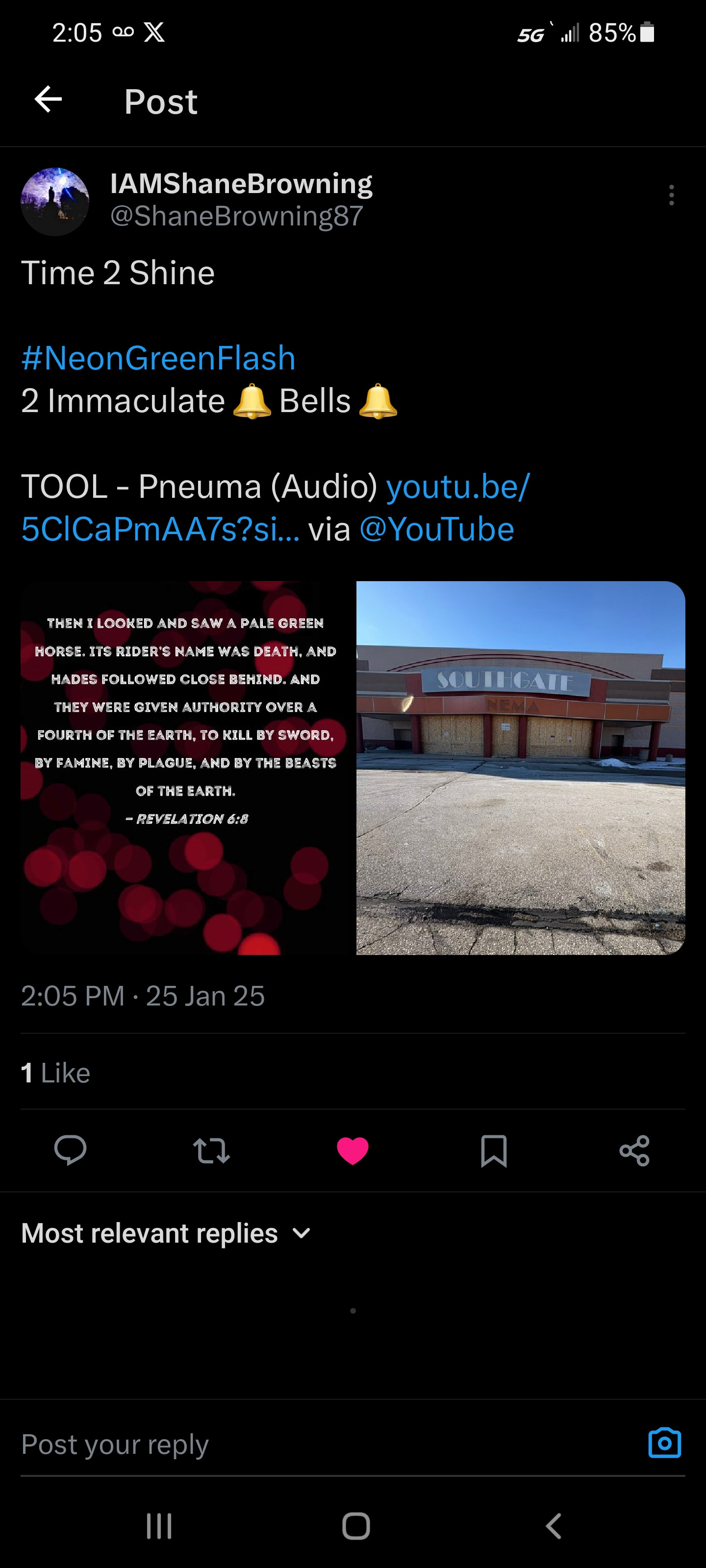Tap the share icon
This screenshot has height=1568, width=706.
coord(634,1151)
